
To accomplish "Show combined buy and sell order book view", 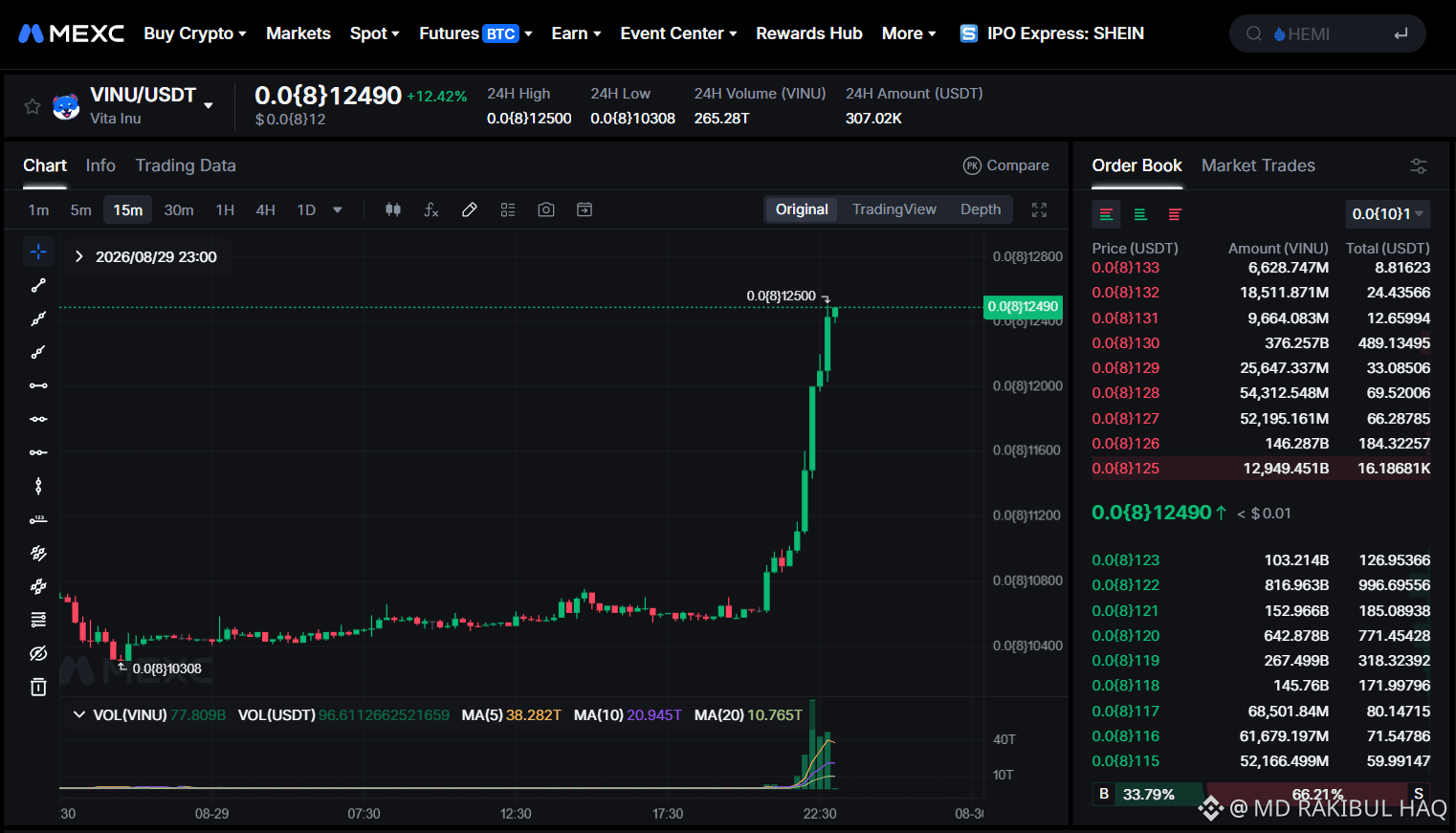I will pos(1106,214).
